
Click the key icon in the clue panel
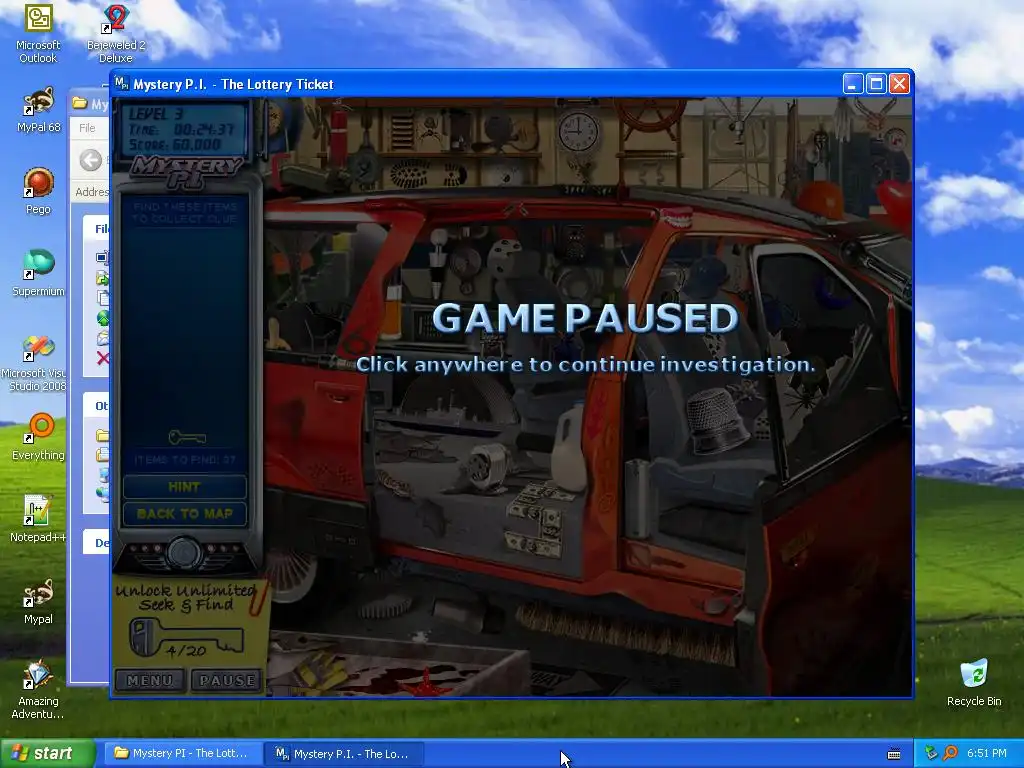[x=187, y=437]
